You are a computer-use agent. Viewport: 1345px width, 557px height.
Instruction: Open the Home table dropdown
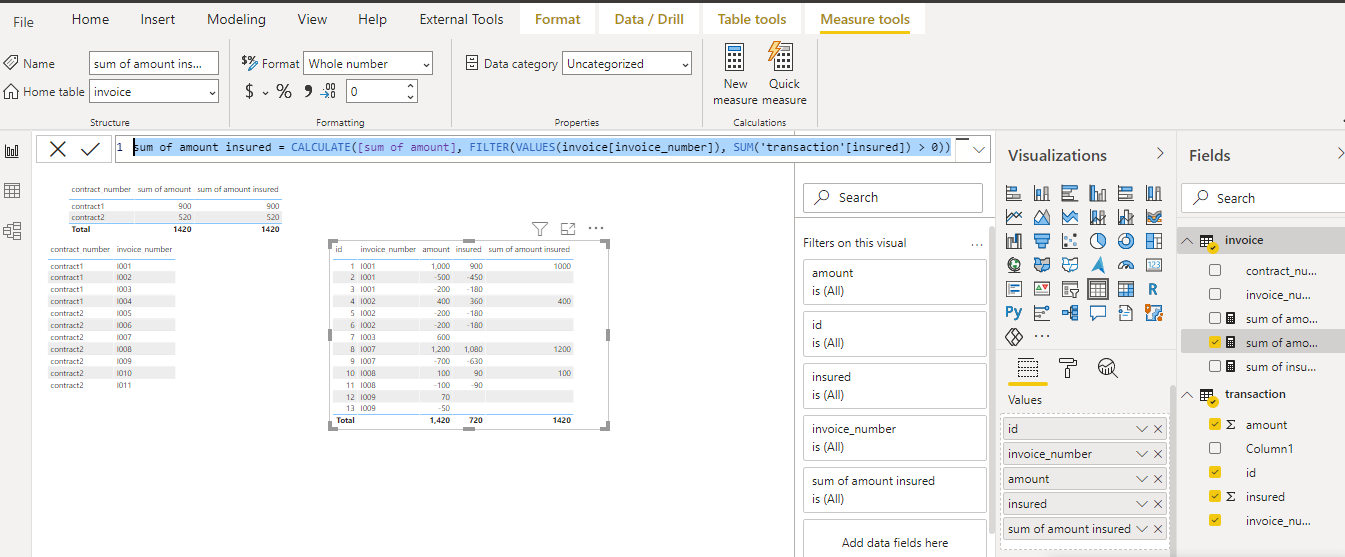point(154,91)
